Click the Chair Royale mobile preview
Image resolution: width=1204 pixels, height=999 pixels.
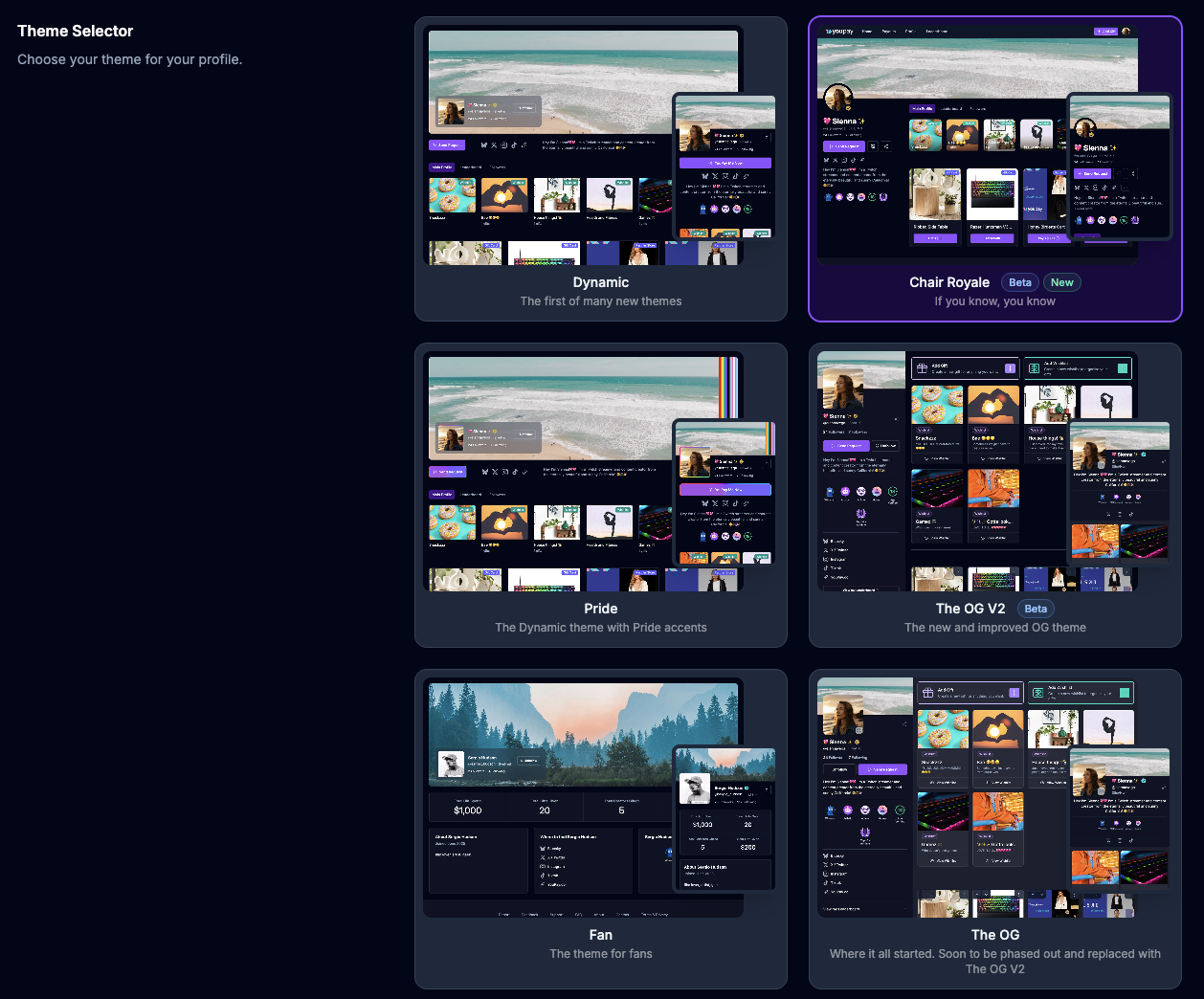point(1120,166)
